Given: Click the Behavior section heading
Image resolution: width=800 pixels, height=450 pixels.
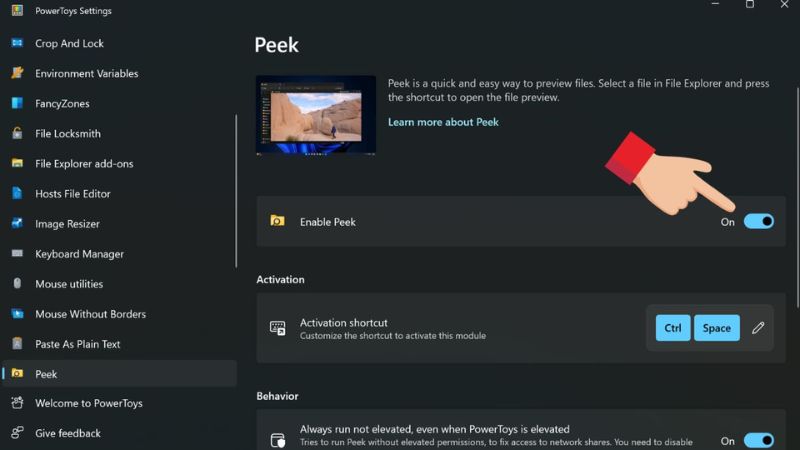Looking at the screenshot, I should pyautogui.click(x=277, y=396).
